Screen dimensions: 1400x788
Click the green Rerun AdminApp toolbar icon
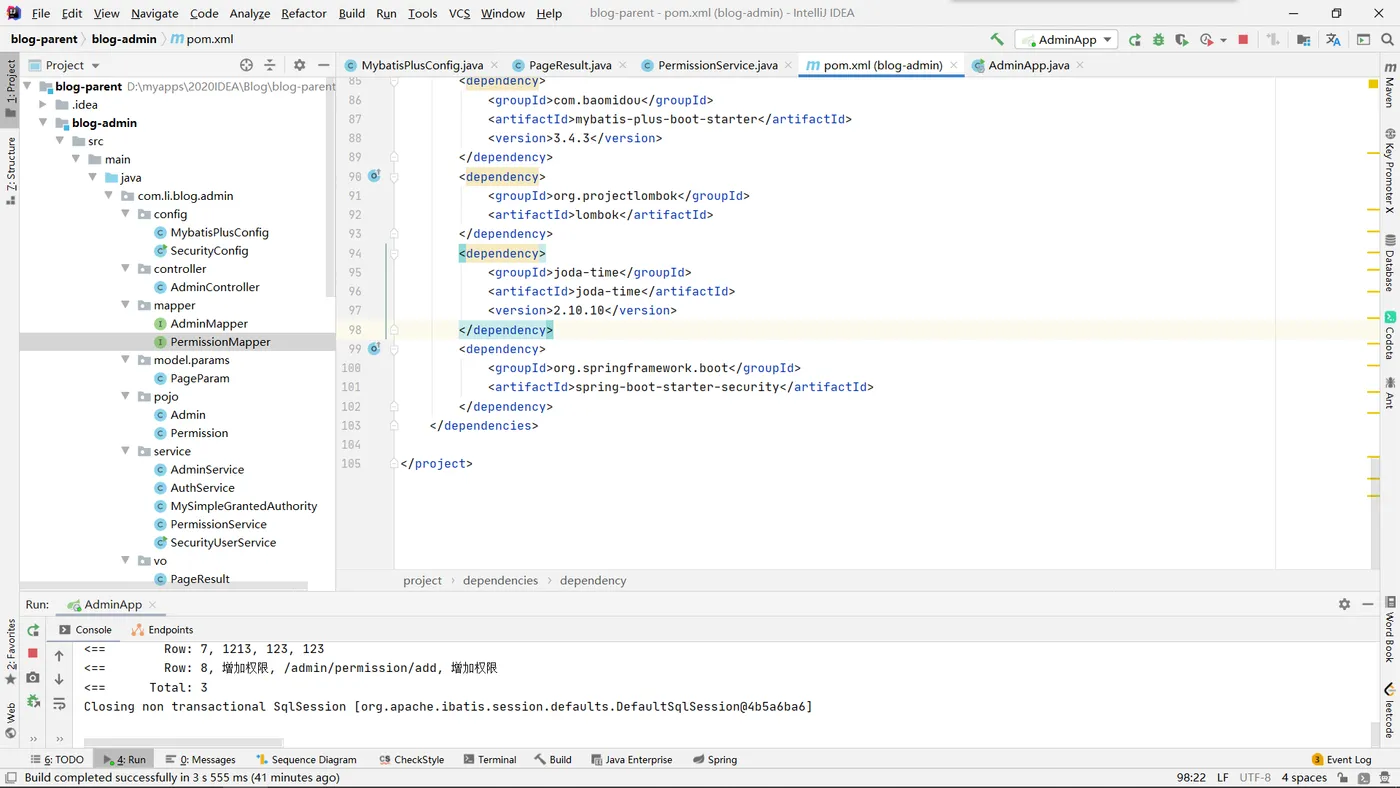tap(1134, 40)
